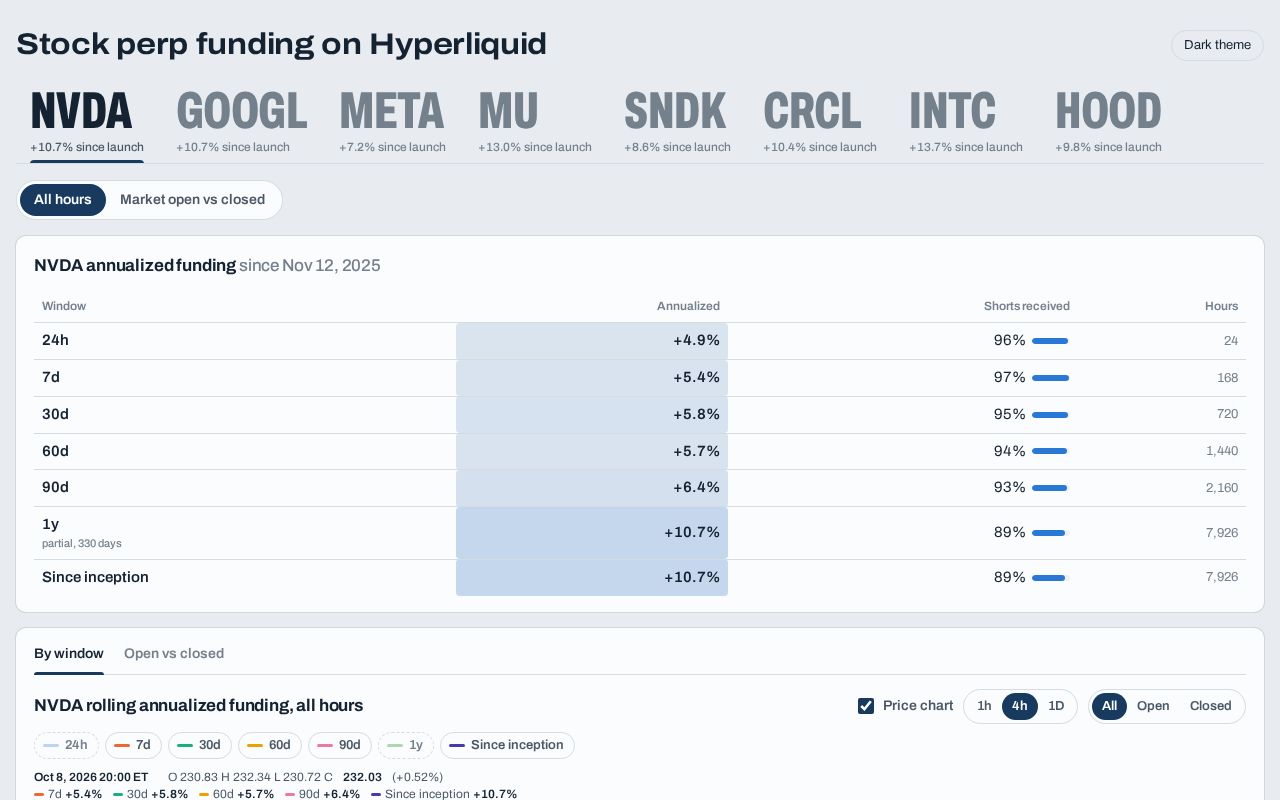The image size is (1280, 800).
Task: Click the 2,160 hours value
Action: (x=1222, y=488)
